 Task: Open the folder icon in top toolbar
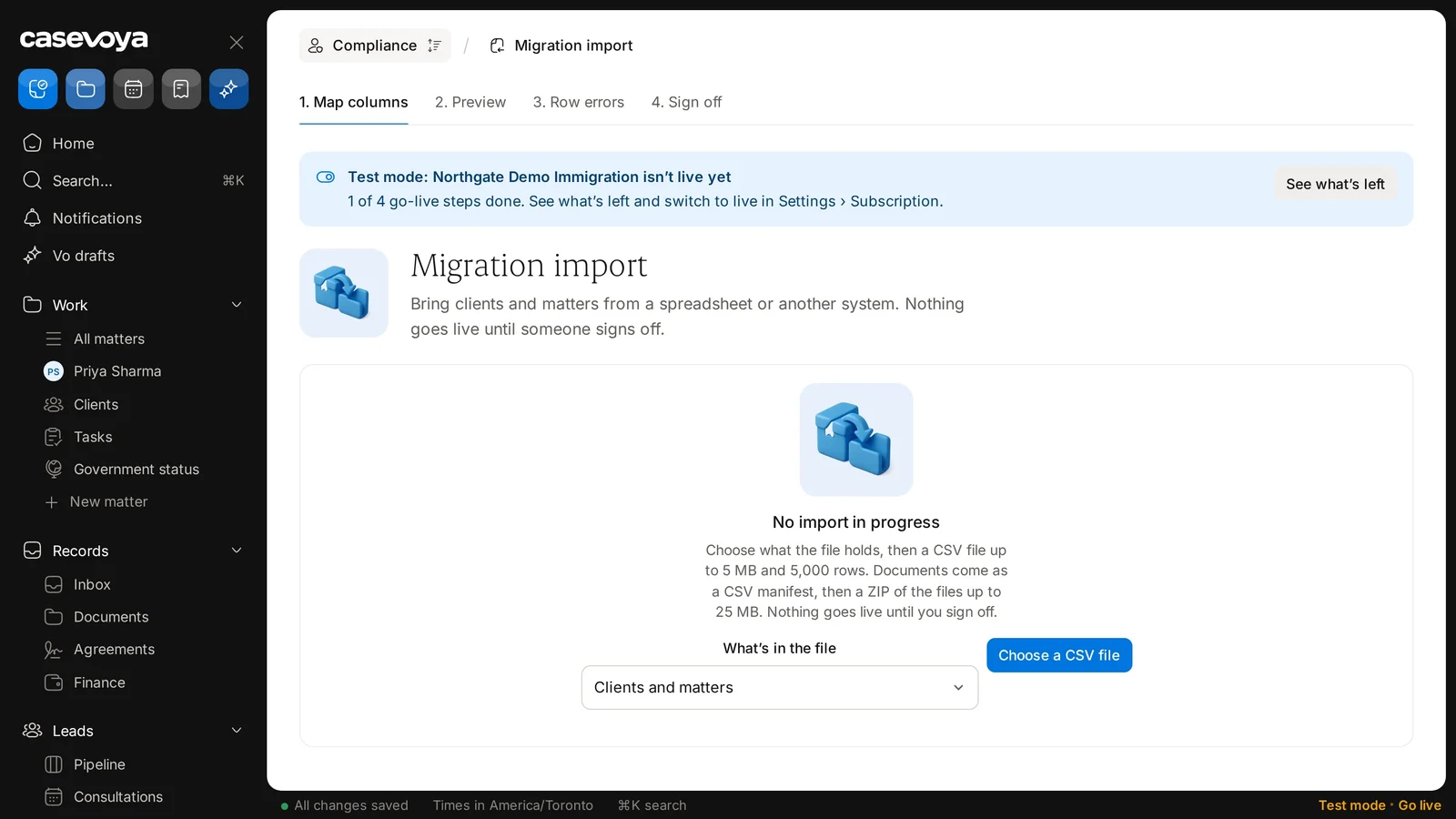tap(86, 89)
